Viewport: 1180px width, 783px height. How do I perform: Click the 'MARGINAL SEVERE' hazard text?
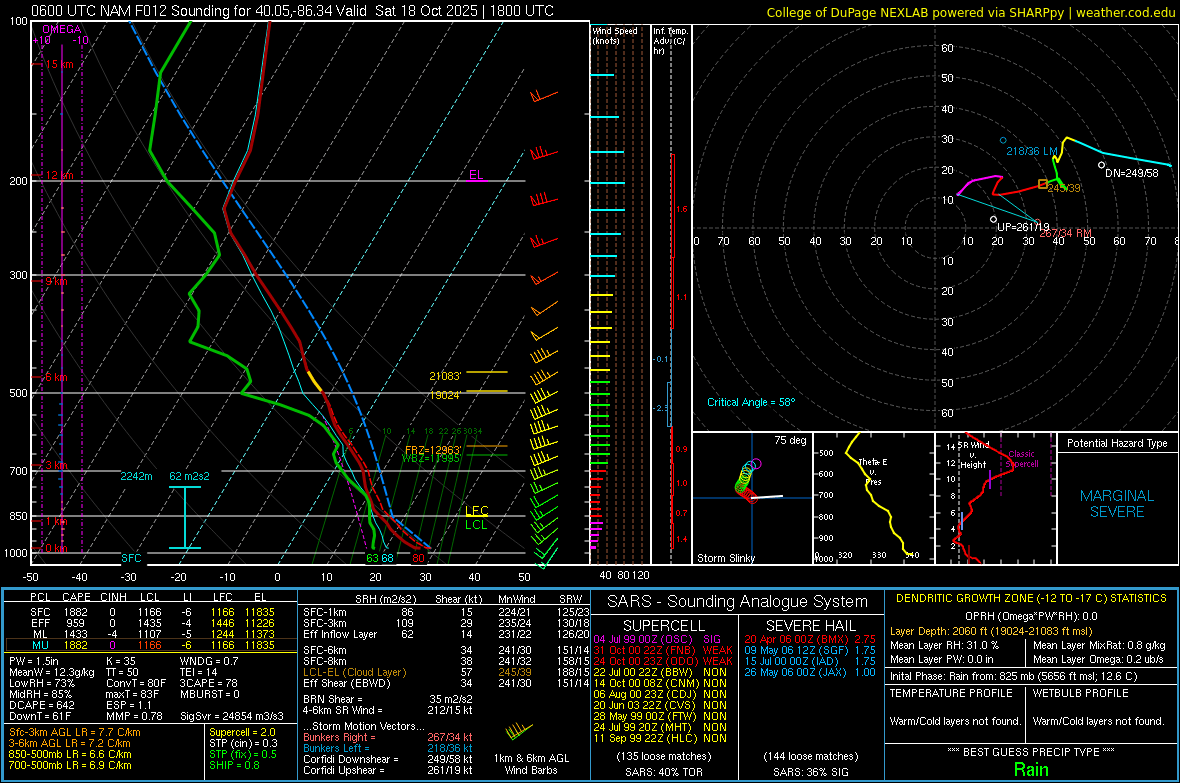(1117, 504)
